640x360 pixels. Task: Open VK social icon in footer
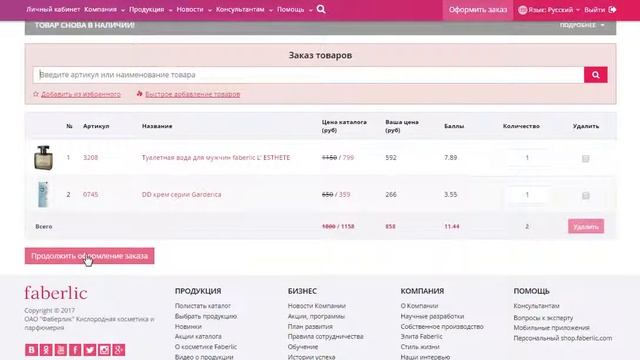coord(31,350)
